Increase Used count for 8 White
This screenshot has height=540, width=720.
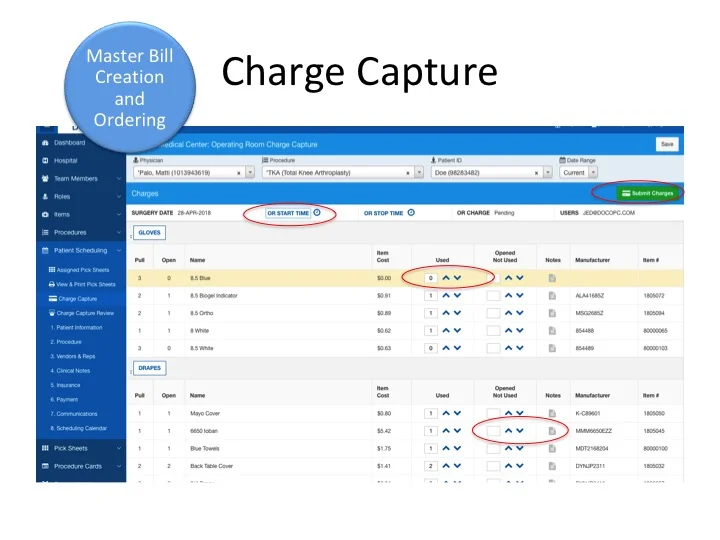coord(446,330)
